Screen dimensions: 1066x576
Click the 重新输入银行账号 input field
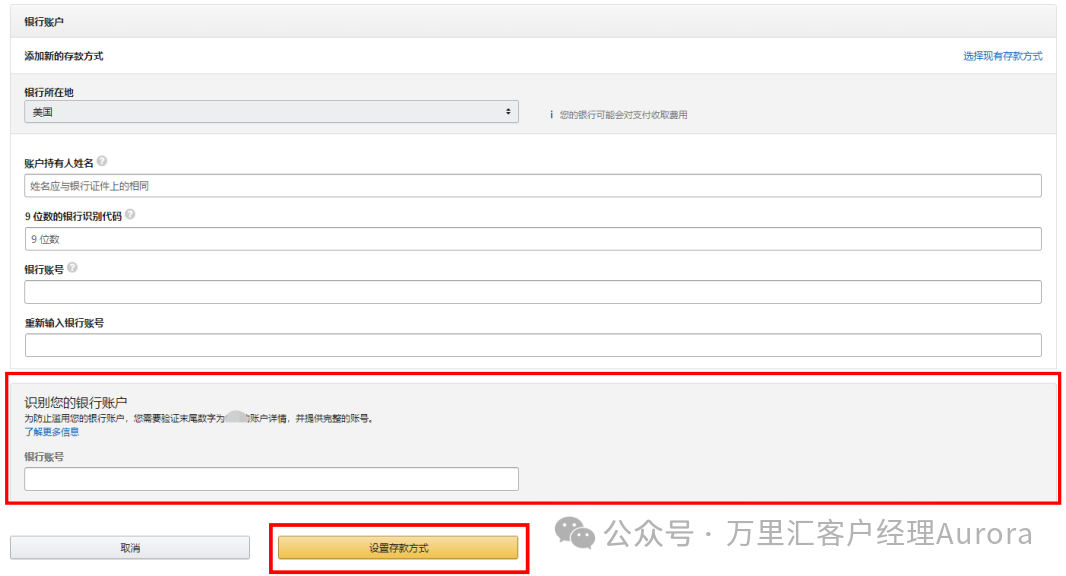click(532, 345)
